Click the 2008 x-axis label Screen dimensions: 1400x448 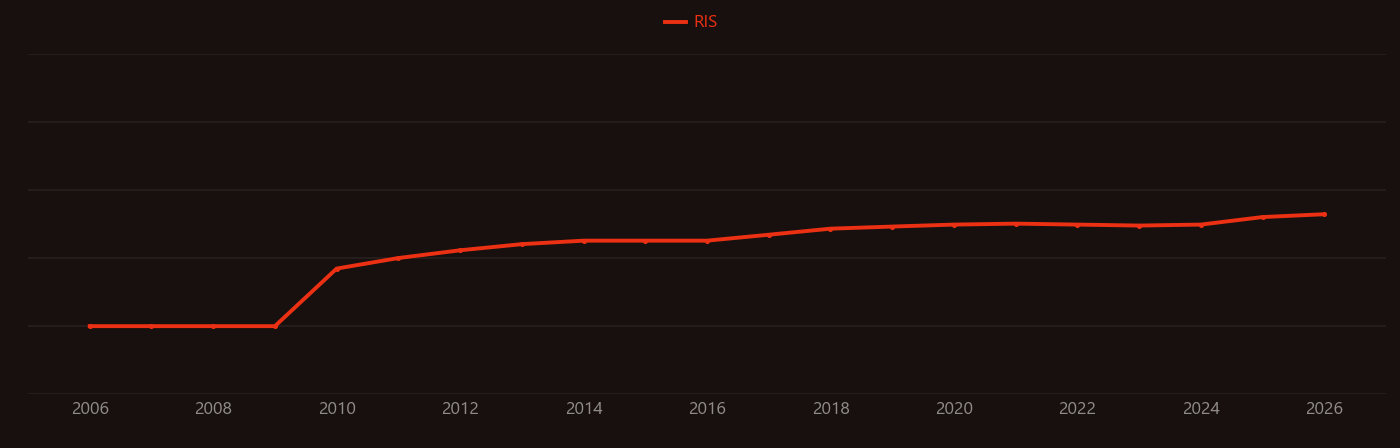[213, 409]
